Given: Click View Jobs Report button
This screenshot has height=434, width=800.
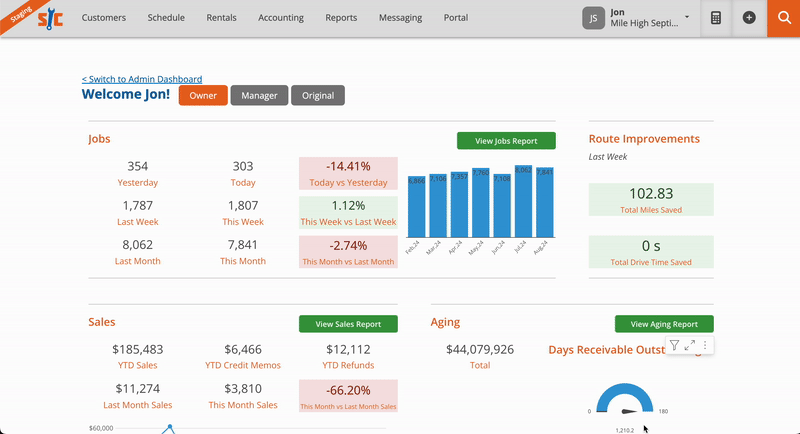Looking at the screenshot, I should (506, 141).
